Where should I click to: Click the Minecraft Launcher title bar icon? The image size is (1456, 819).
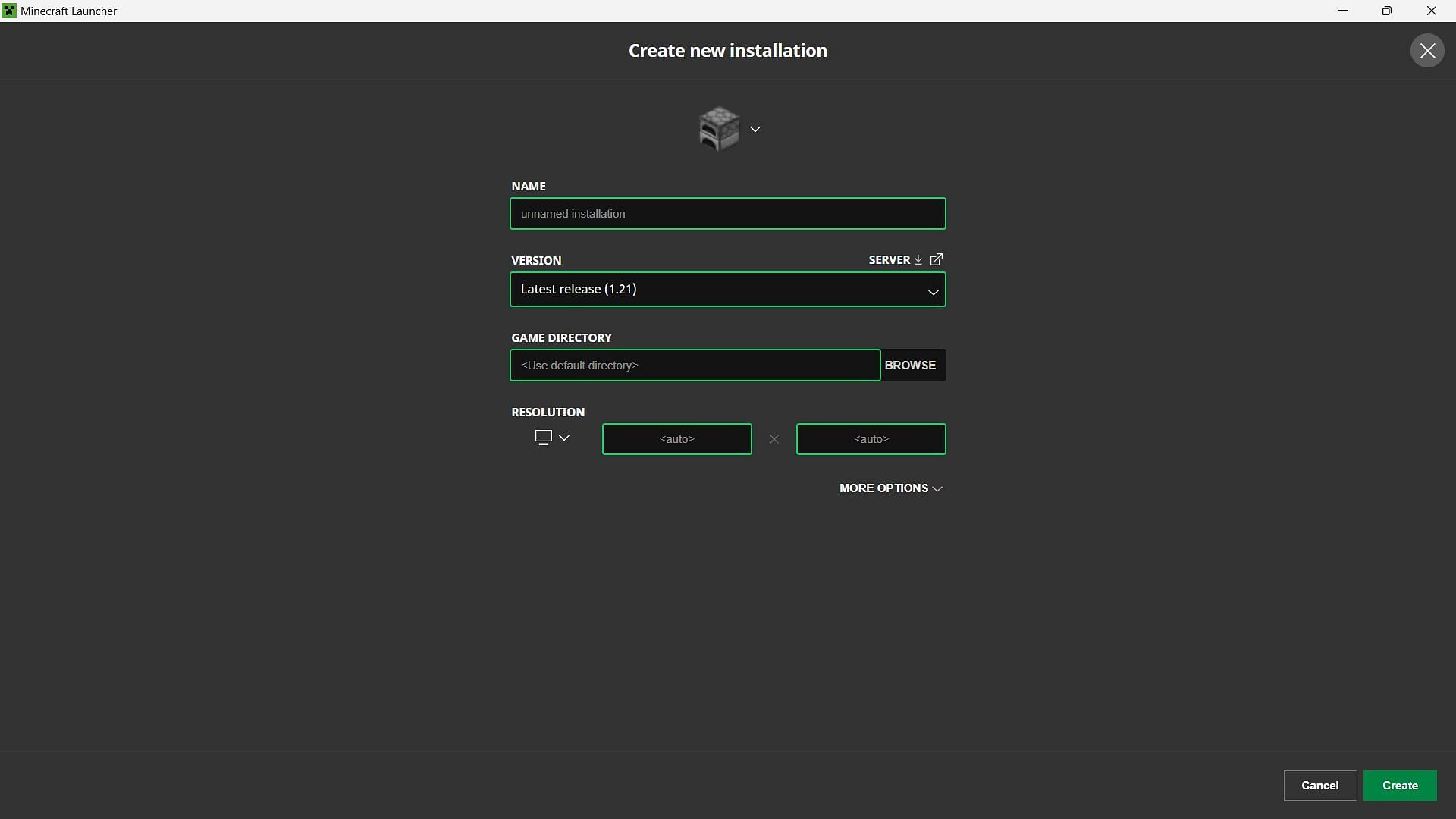[x=9, y=11]
